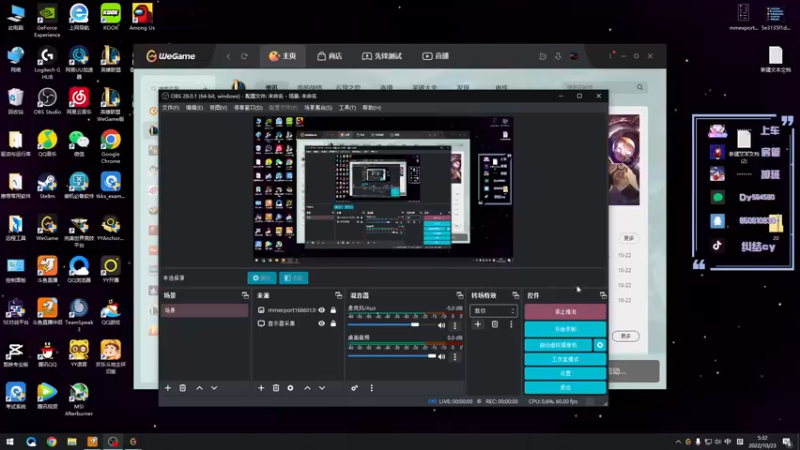Open virtual camera settings gear button
This screenshot has height=450, width=800.
point(600,345)
